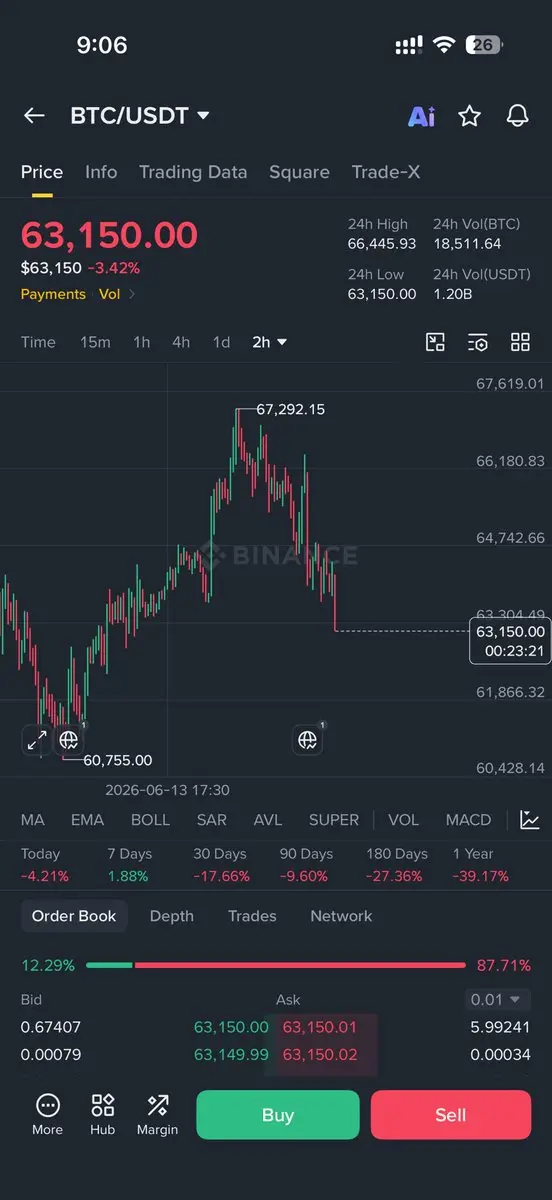
Task: Tap the 67,292.15 high marker on chart
Action: coord(290,409)
